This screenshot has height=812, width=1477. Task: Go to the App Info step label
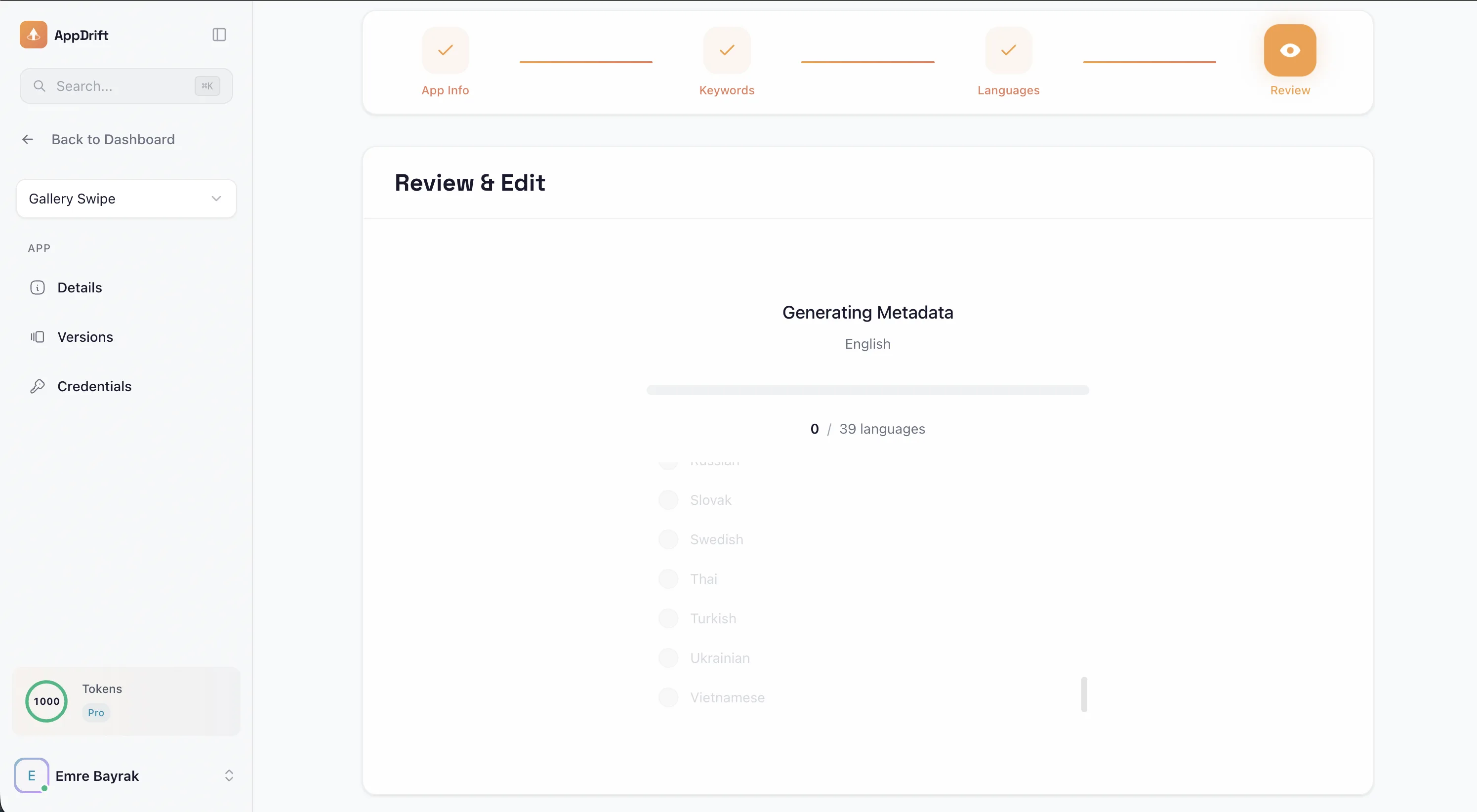446,90
